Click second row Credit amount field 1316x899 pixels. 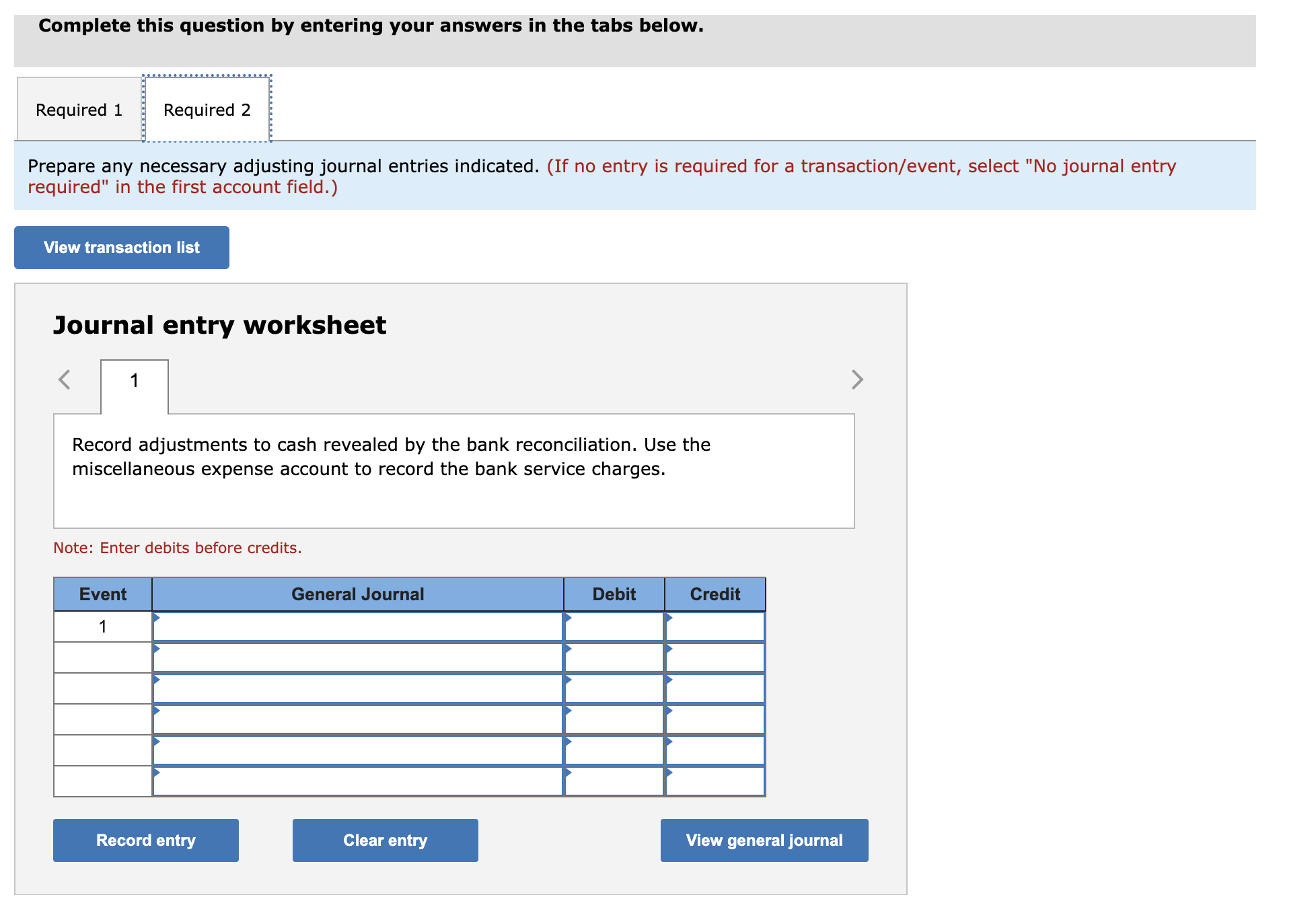tap(715, 657)
